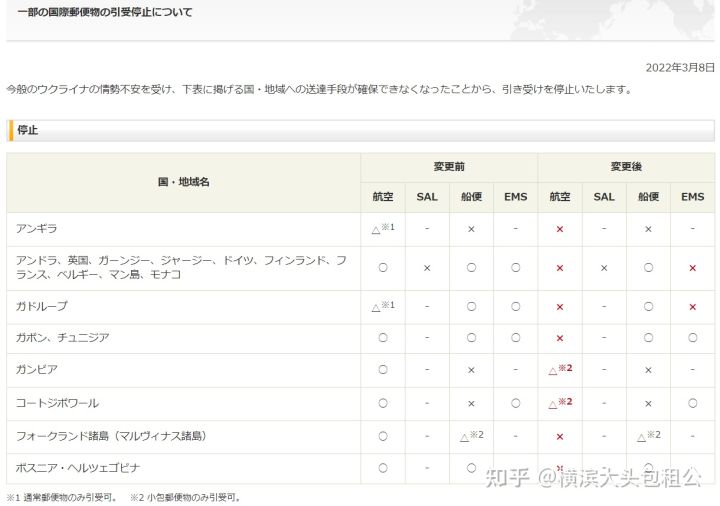Click SAL header under 変更前

(x=427, y=197)
